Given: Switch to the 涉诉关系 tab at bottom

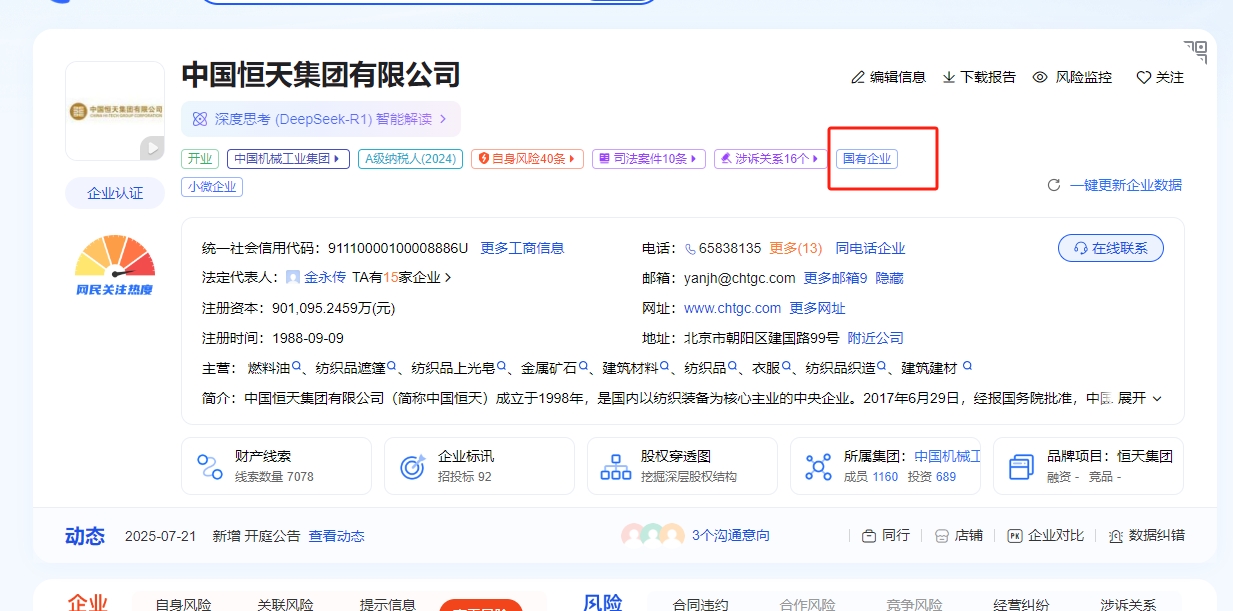Looking at the screenshot, I should click(x=1128, y=603).
